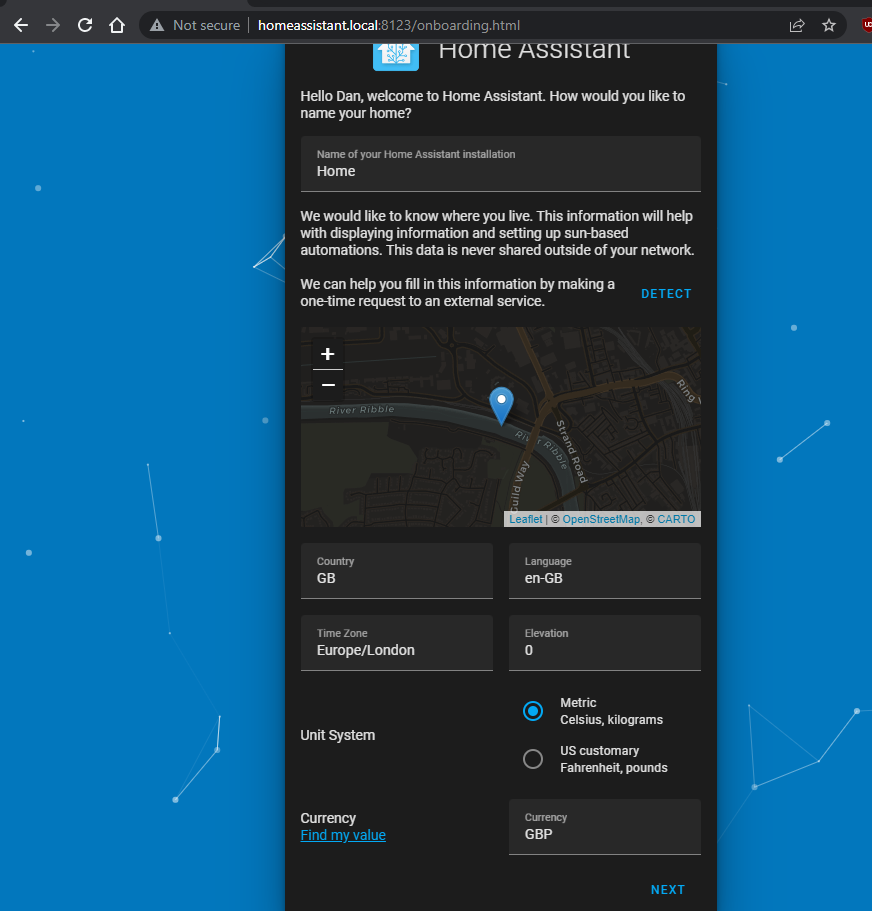Screen dimensions: 872x911
Task: Select the US customary unit system
Action: [533, 759]
